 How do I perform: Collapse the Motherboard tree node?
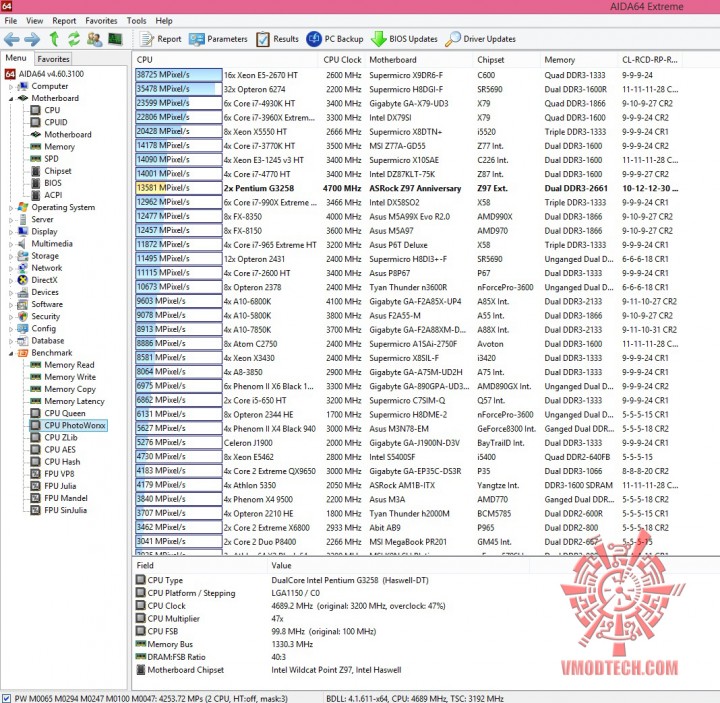click(x=11, y=98)
